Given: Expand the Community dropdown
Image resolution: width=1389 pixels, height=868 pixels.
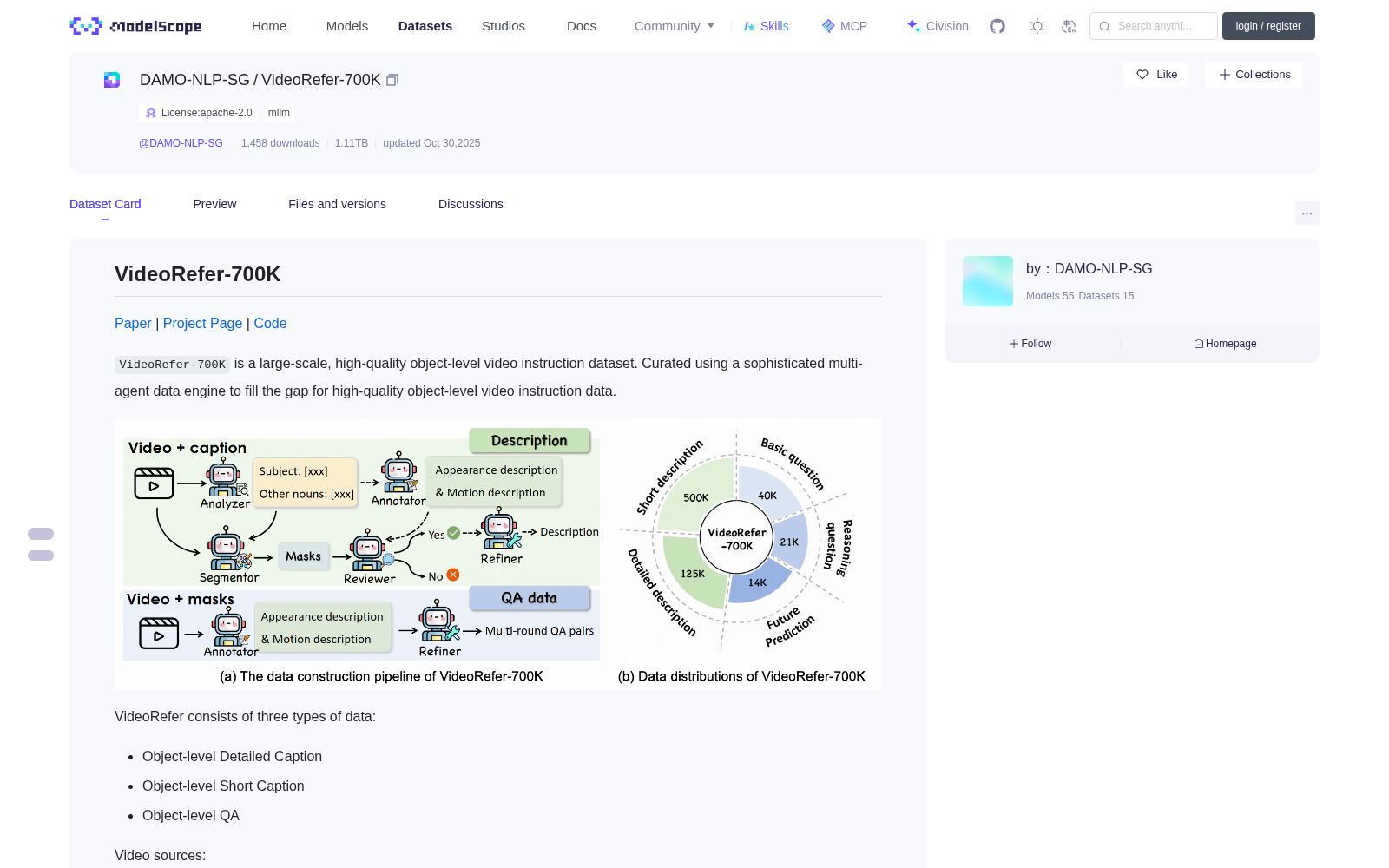Looking at the screenshot, I should 675,26.
